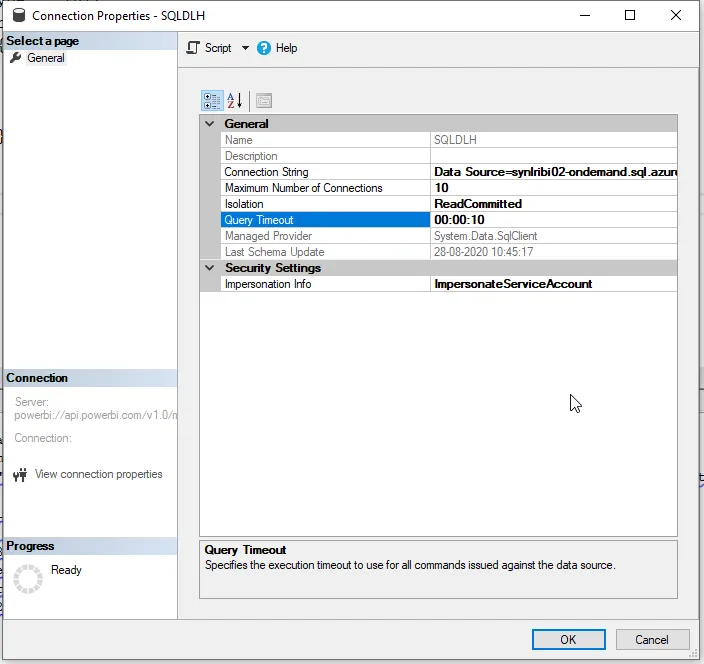Click the view connection properties icon
Screen dimensions: 704x664
point(19,475)
